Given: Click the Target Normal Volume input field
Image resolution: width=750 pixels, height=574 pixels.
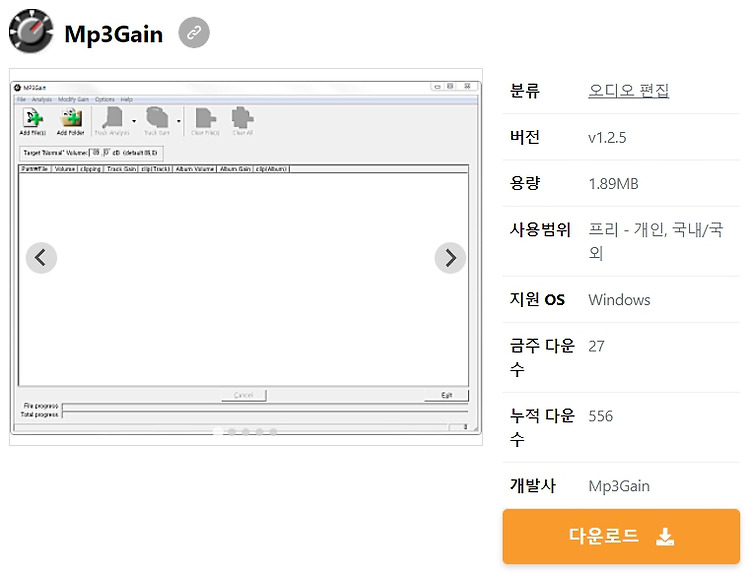Looking at the screenshot, I should coord(100,153).
